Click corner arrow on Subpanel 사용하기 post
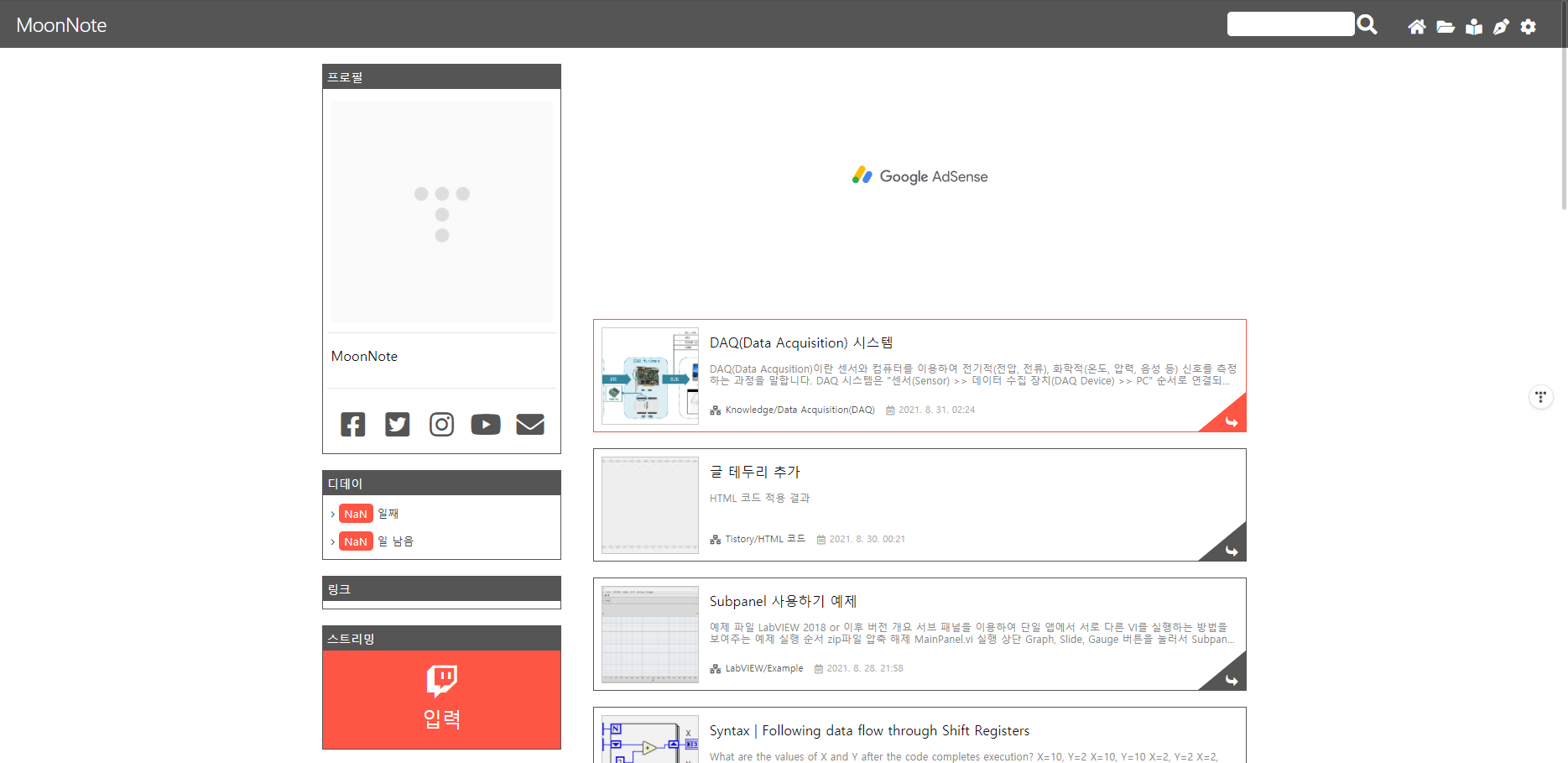The width and height of the screenshot is (1568, 763). point(1230,679)
